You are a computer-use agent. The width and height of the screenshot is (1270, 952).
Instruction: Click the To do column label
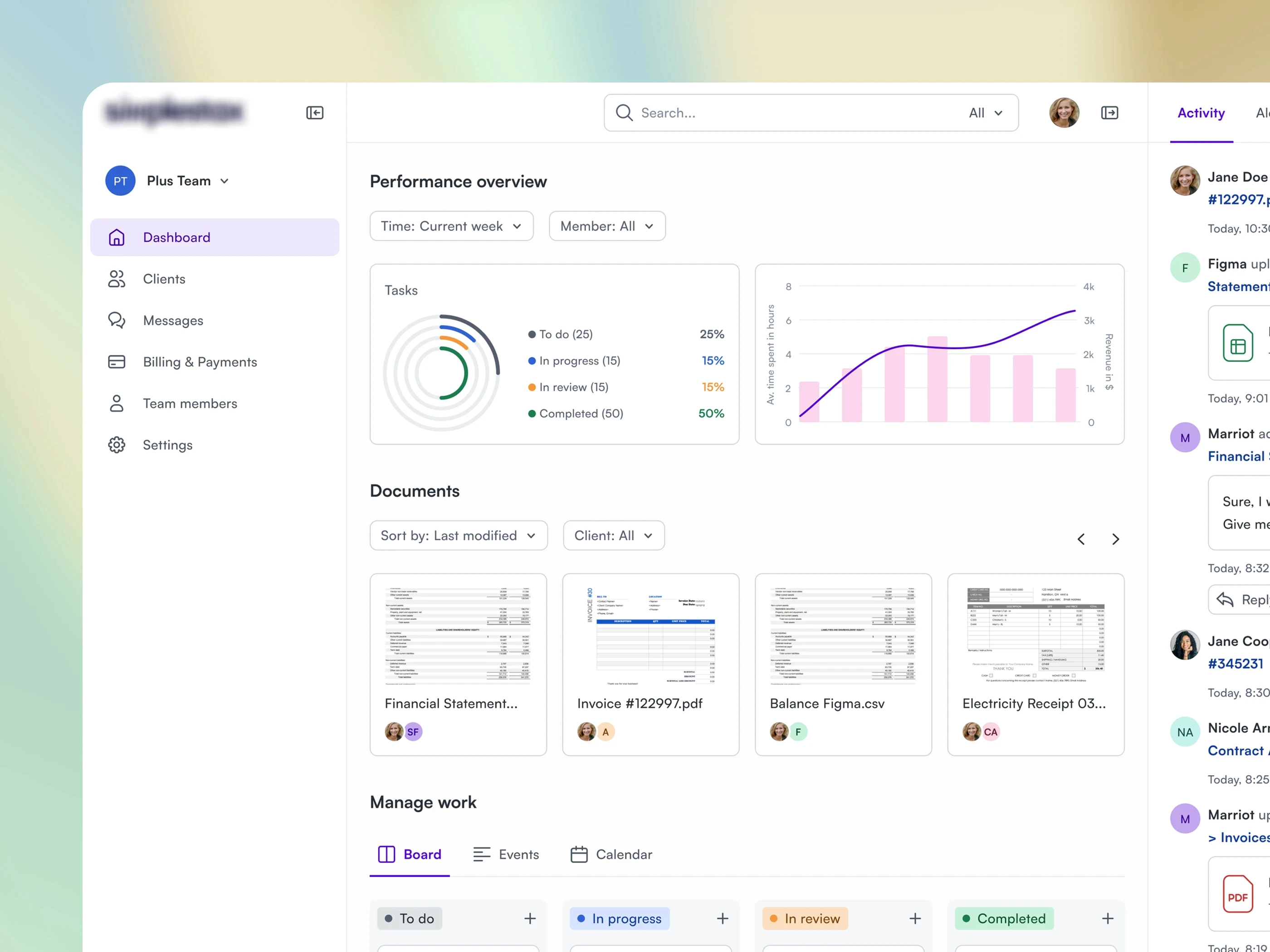pyautogui.click(x=410, y=919)
